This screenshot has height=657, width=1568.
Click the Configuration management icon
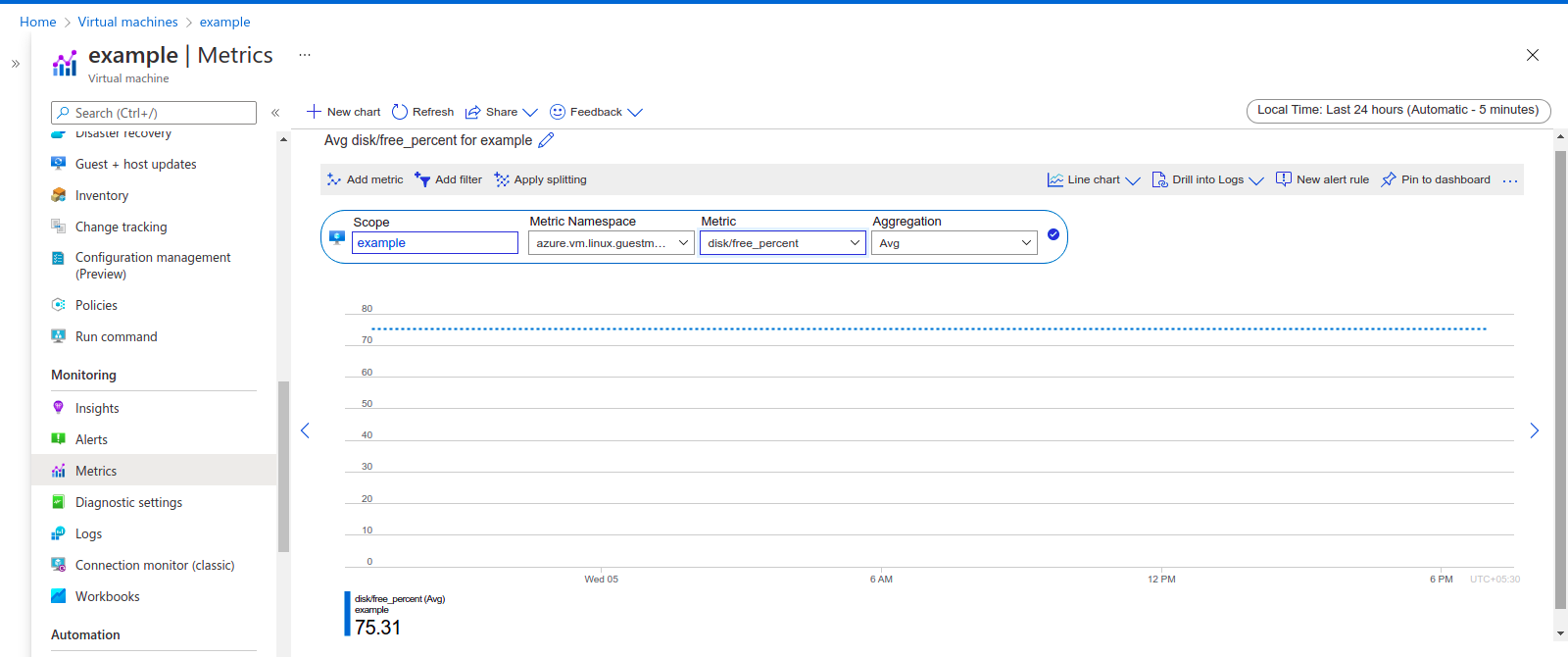click(58, 258)
